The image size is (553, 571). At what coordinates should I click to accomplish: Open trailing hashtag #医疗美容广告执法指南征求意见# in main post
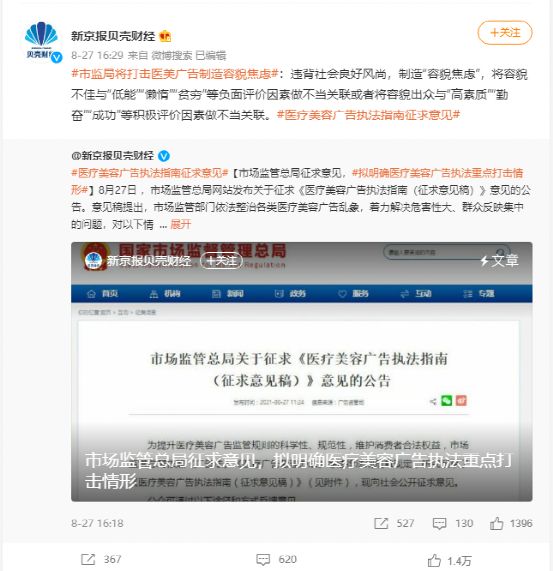coord(368,115)
